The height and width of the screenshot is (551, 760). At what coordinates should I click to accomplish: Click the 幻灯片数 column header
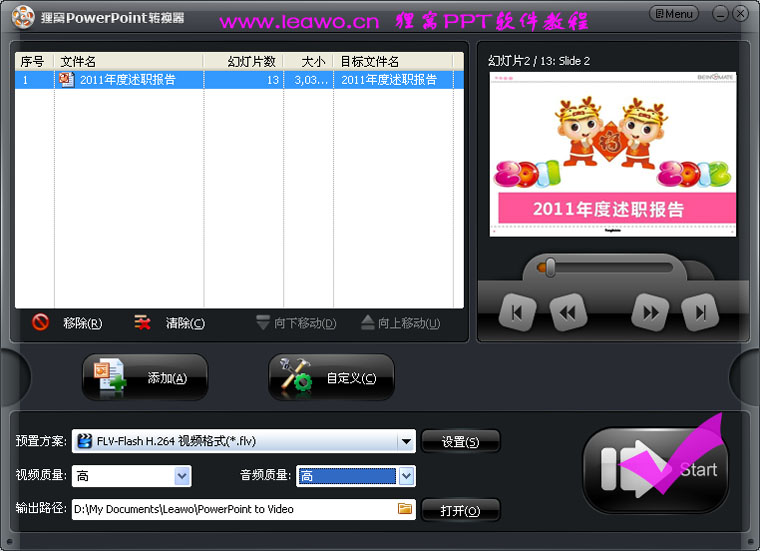click(x=243, y=62)
